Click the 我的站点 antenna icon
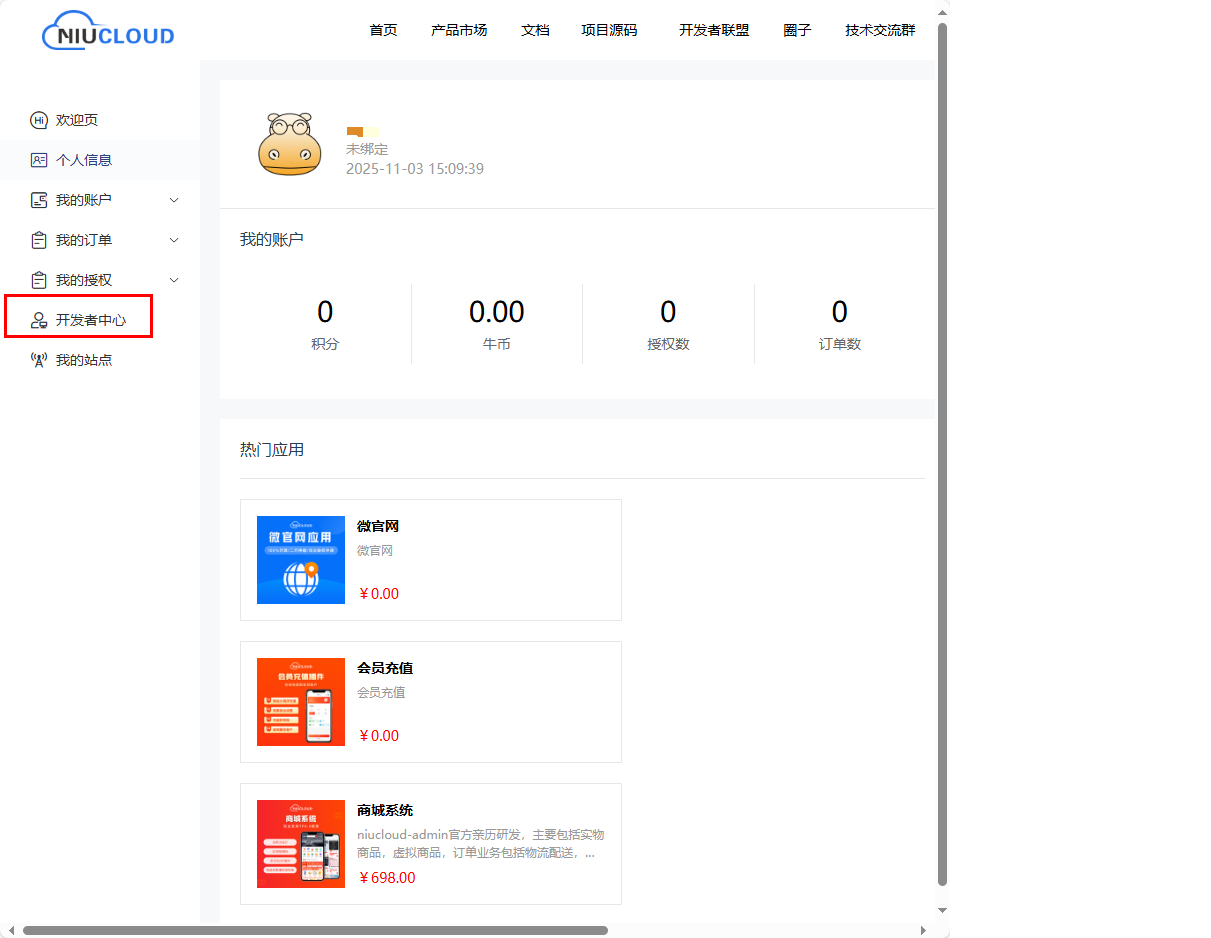This screenshot has width=1211, height=938. [x=39, y=360]
